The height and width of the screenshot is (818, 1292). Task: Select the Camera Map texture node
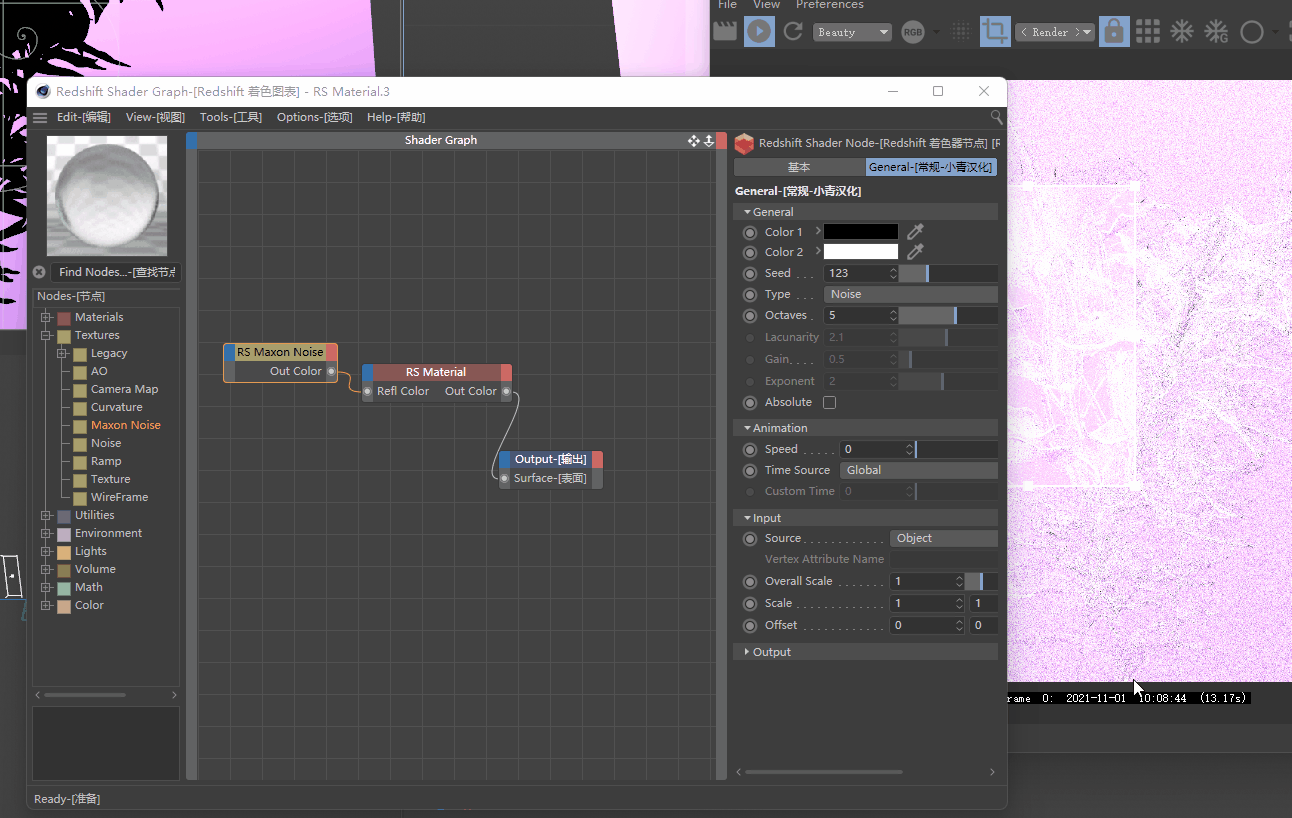(124, 389)
